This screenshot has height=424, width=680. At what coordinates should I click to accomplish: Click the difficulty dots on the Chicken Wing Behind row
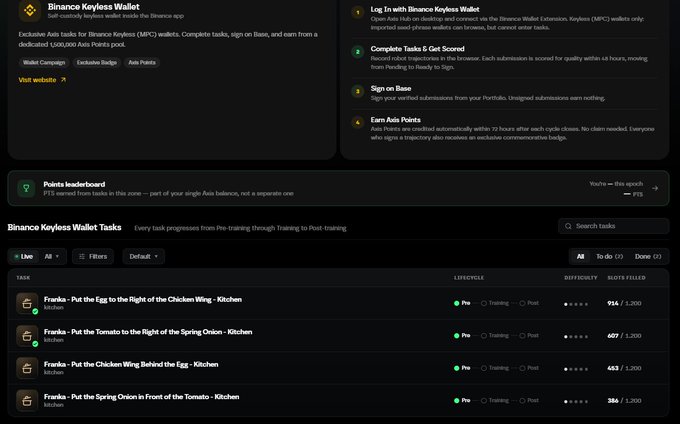coord(576,369)
